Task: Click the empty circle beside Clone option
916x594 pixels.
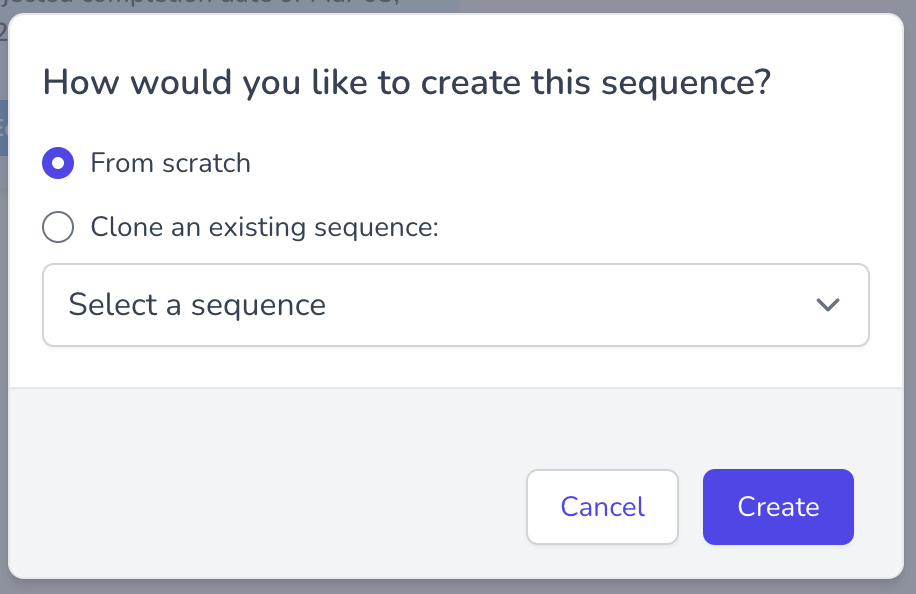Action: pos(58,227)
